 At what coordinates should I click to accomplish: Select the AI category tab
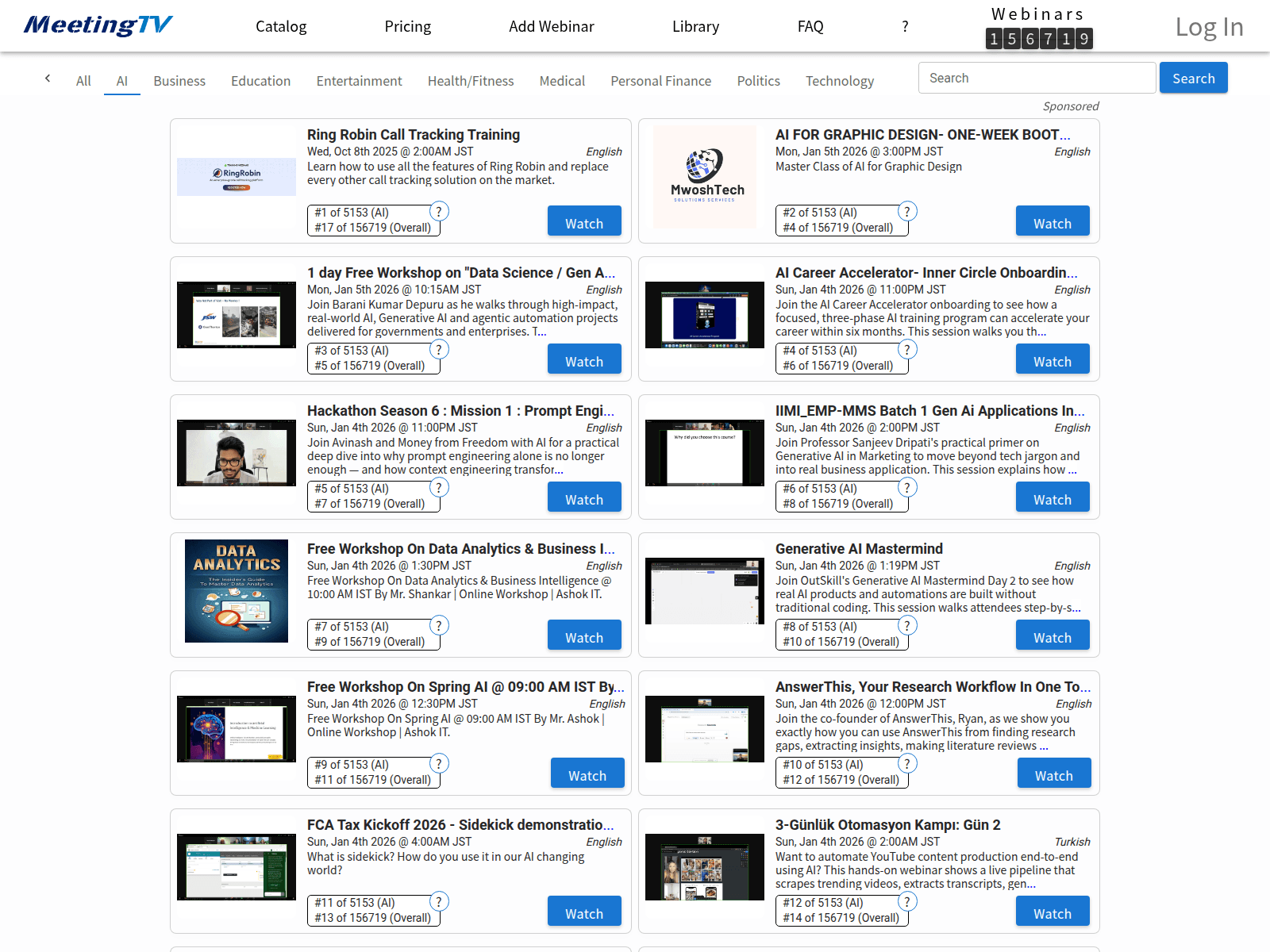[x=122, y=81]
